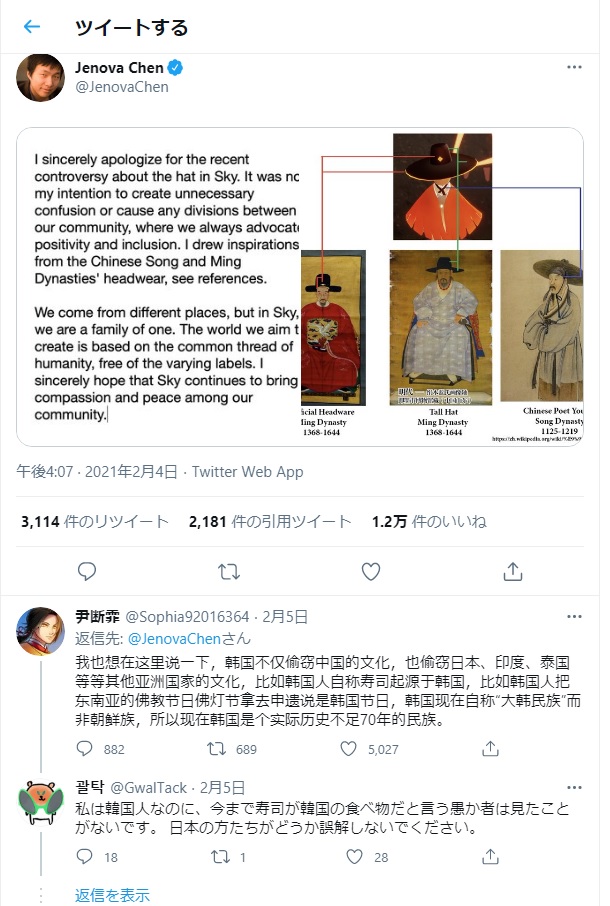Go back with the left arrow icon
The image size is (610, 906).
pyautogui.click(x=32, y=27)
